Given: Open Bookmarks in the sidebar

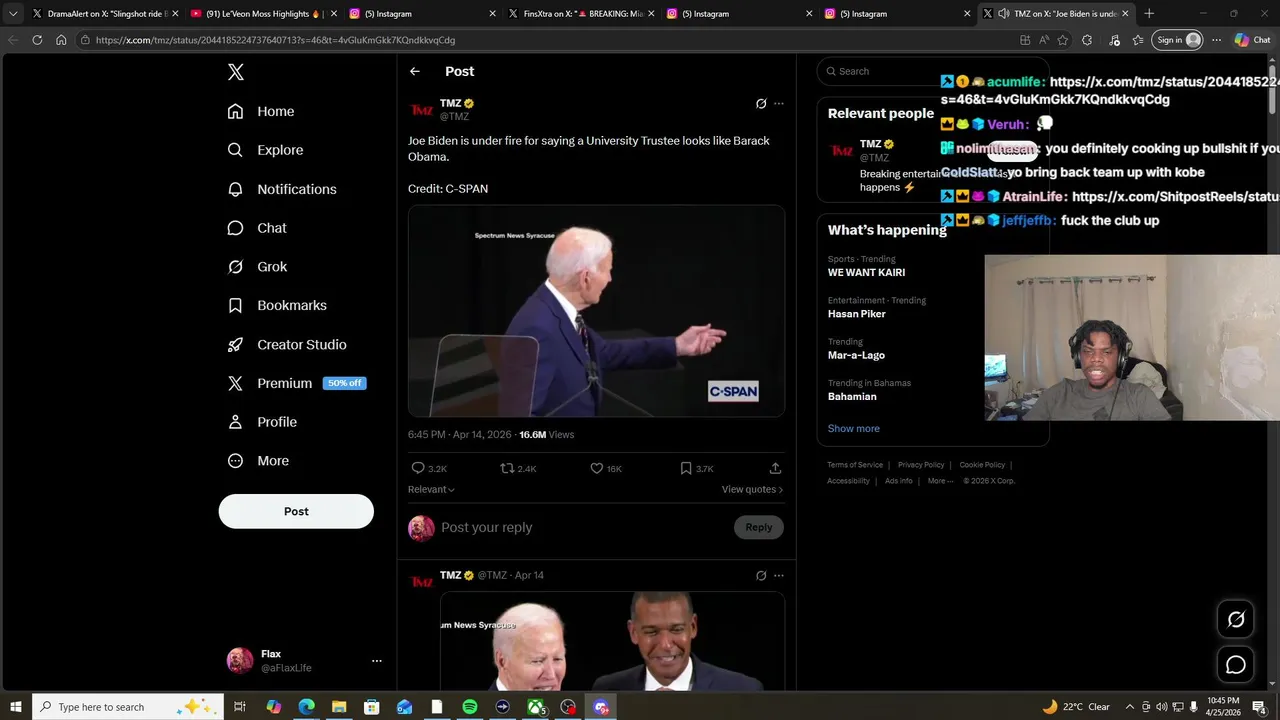Looking at the screenshot, I should [277, 305].
